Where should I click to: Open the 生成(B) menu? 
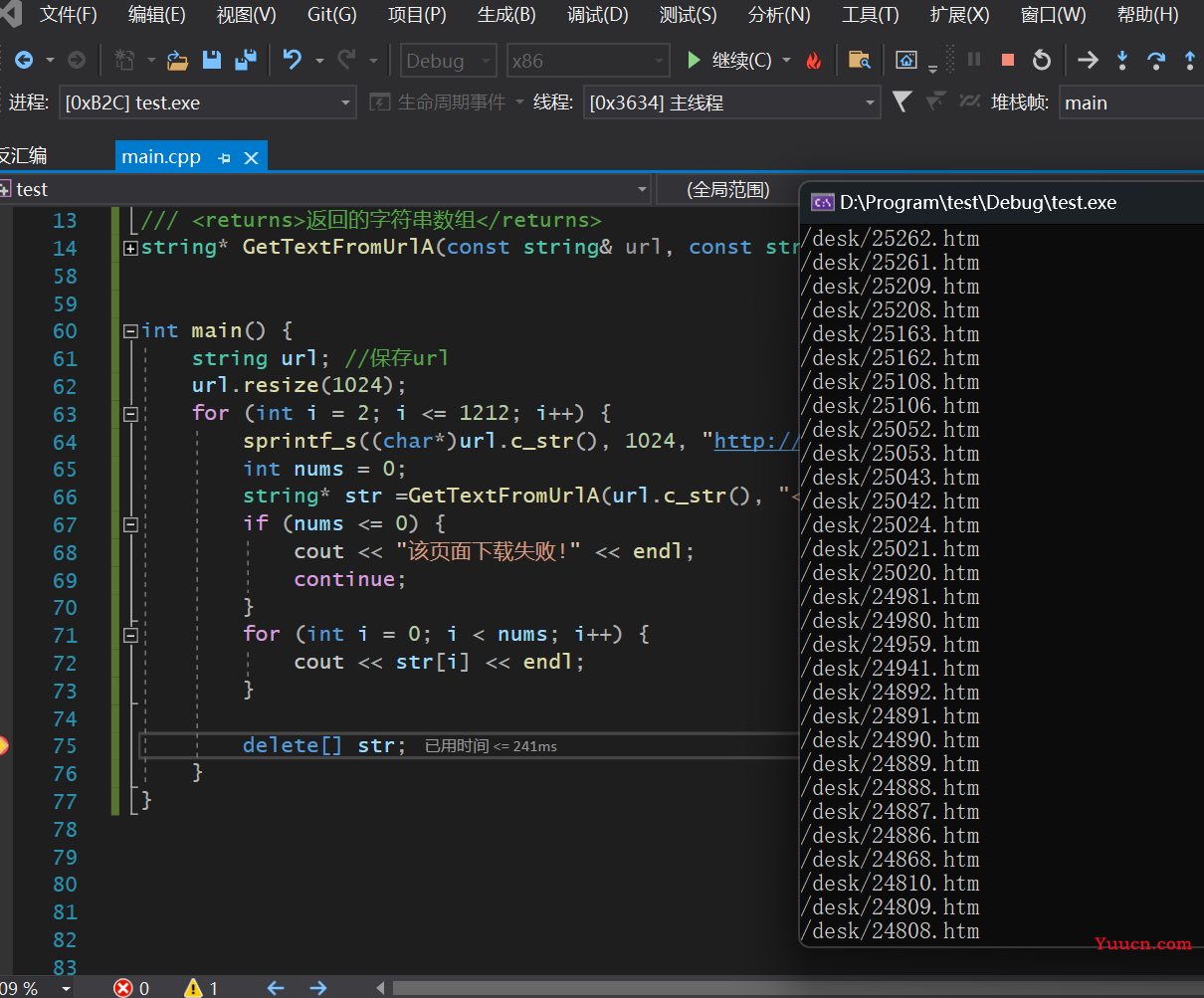click(x=506, y=15)
